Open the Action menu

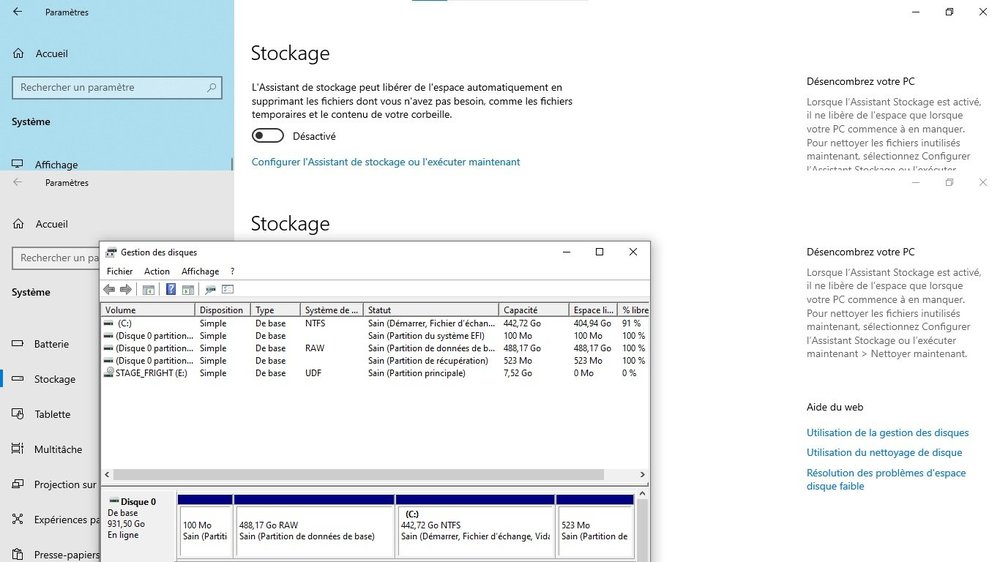click(x=157, y=271)
